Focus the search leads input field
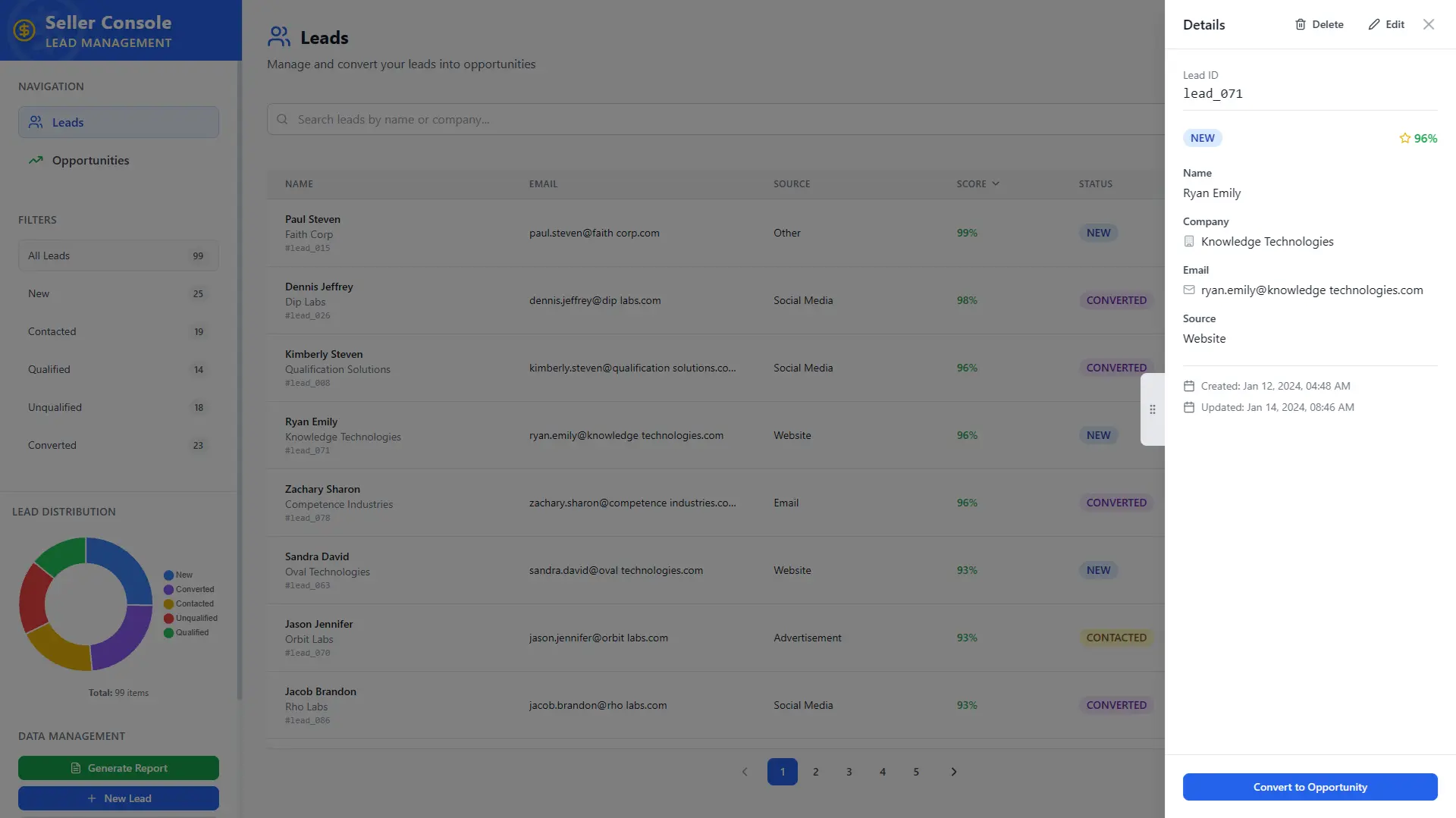 715,119
